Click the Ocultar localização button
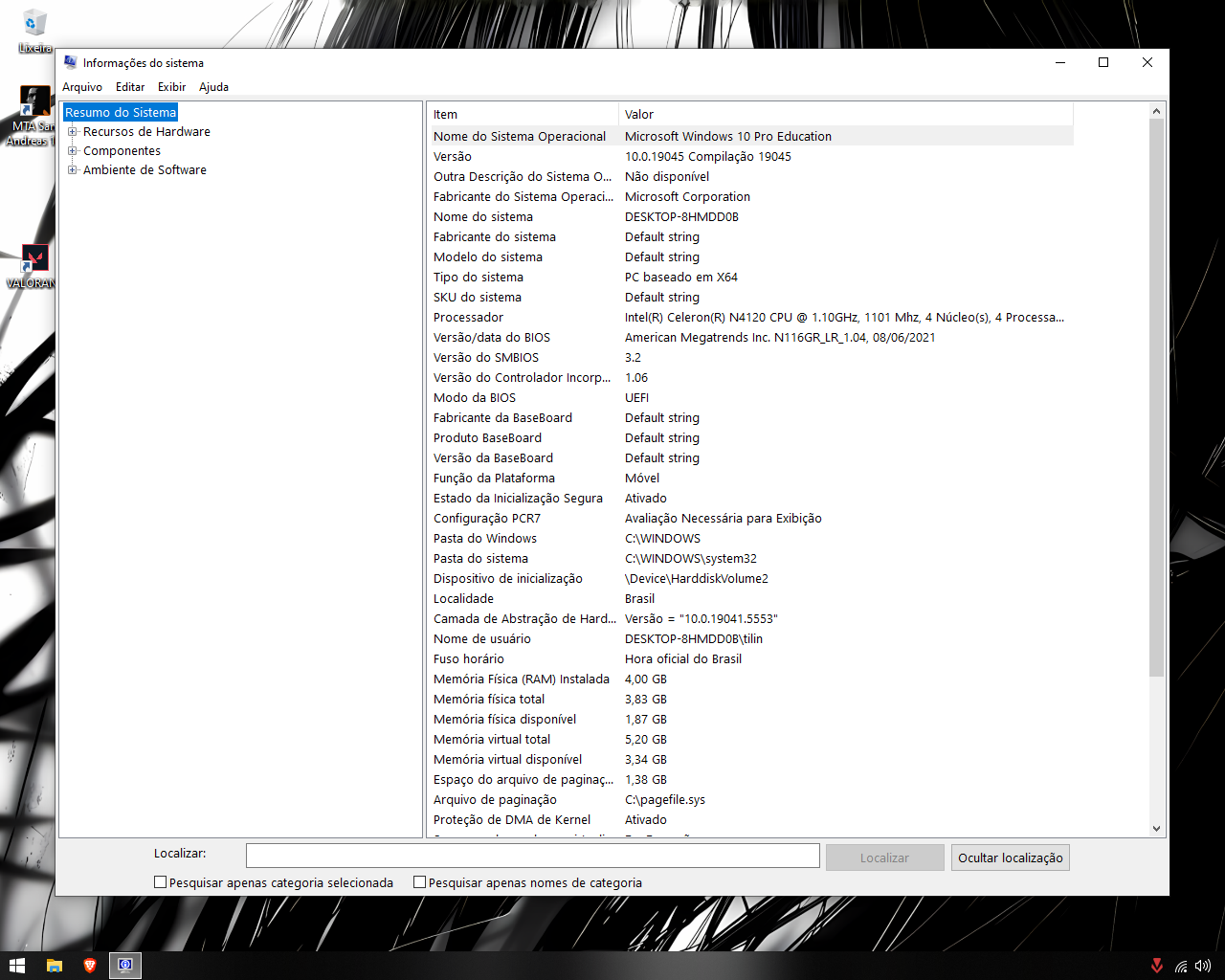The width and height of the screenshot is (1225, 980). pos(1011,857)
